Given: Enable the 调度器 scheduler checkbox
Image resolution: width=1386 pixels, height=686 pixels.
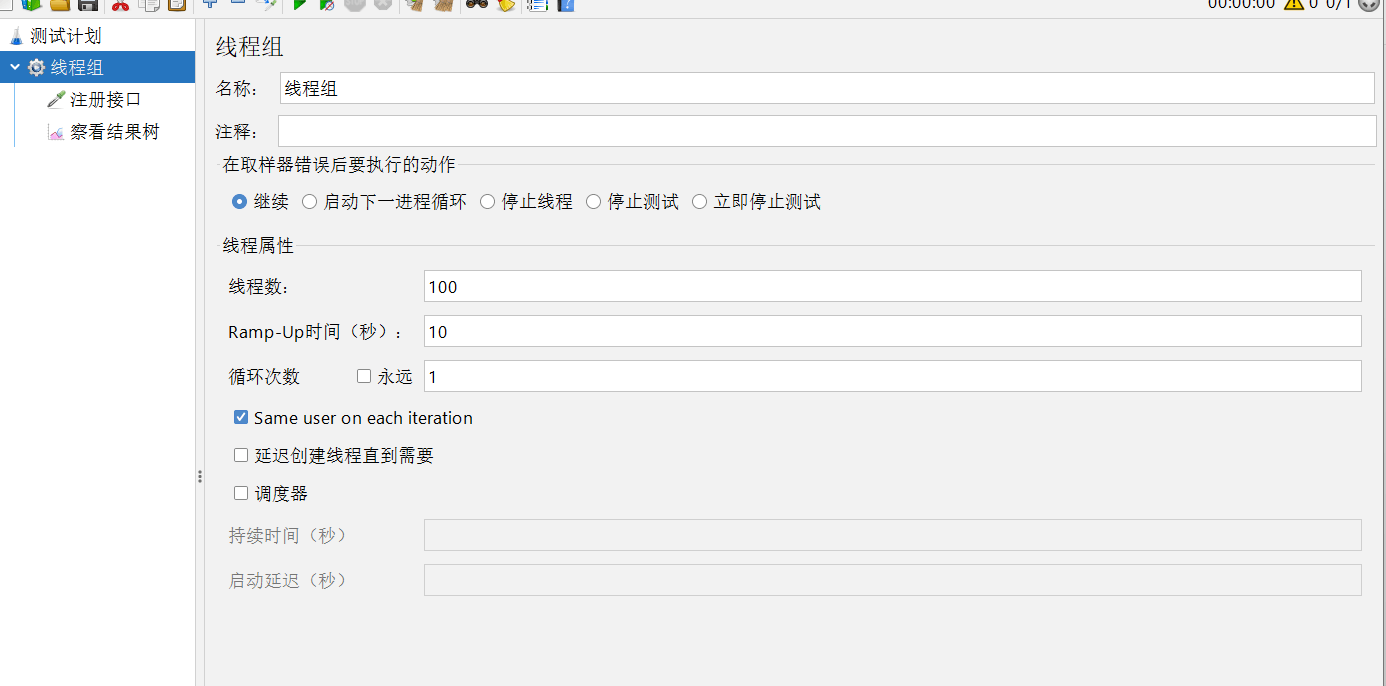Looking at the screenshot, I should click(241, 493).
